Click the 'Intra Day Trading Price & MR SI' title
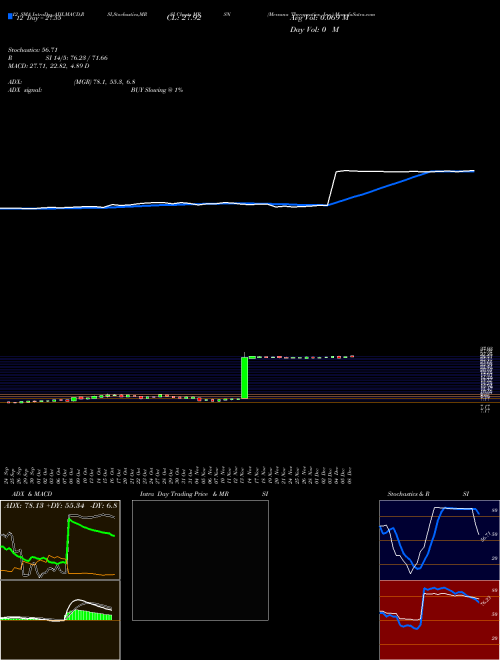Image resolution: width=500 pixels, height=660 pixels. coord(204,494)
